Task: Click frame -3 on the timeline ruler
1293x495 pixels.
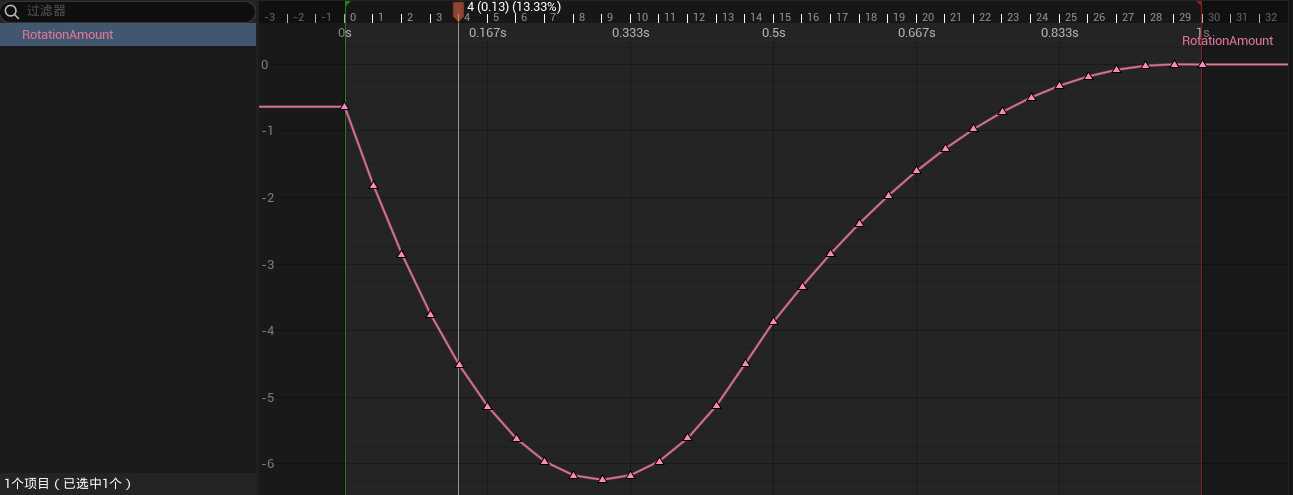Action: [x=269, y=17]
